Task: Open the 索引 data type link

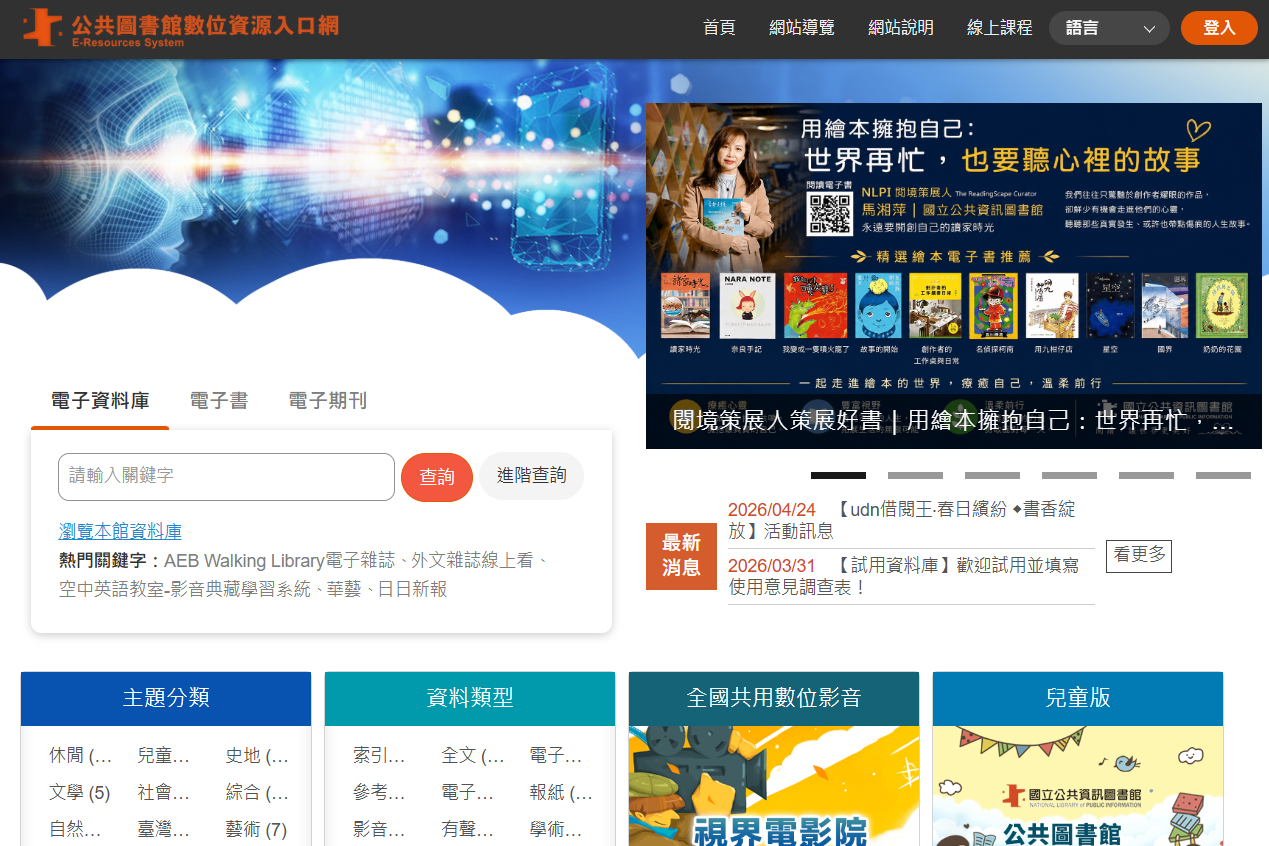Action: tap(380, 756)
